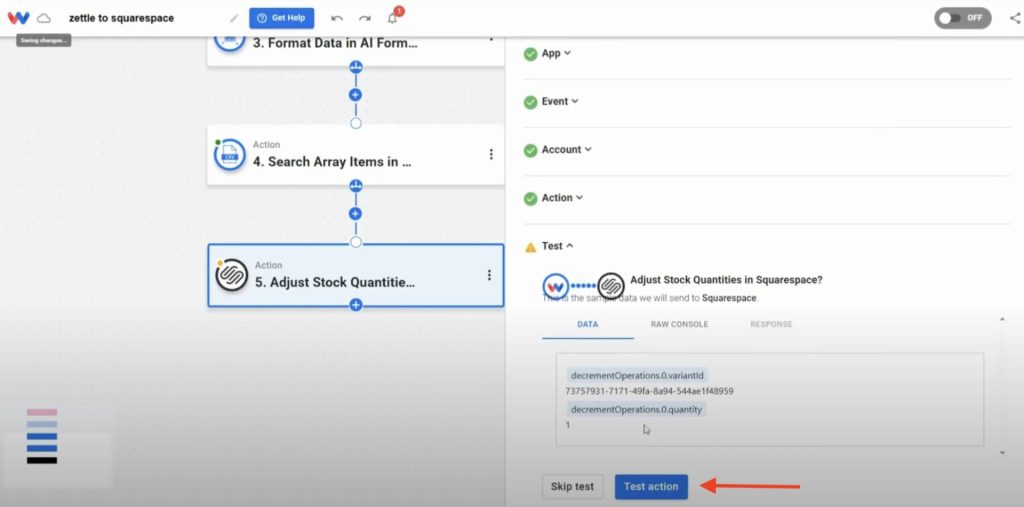Click the Event green check icon
Screen dimensions: 1024x507
(x=530, y=102)
